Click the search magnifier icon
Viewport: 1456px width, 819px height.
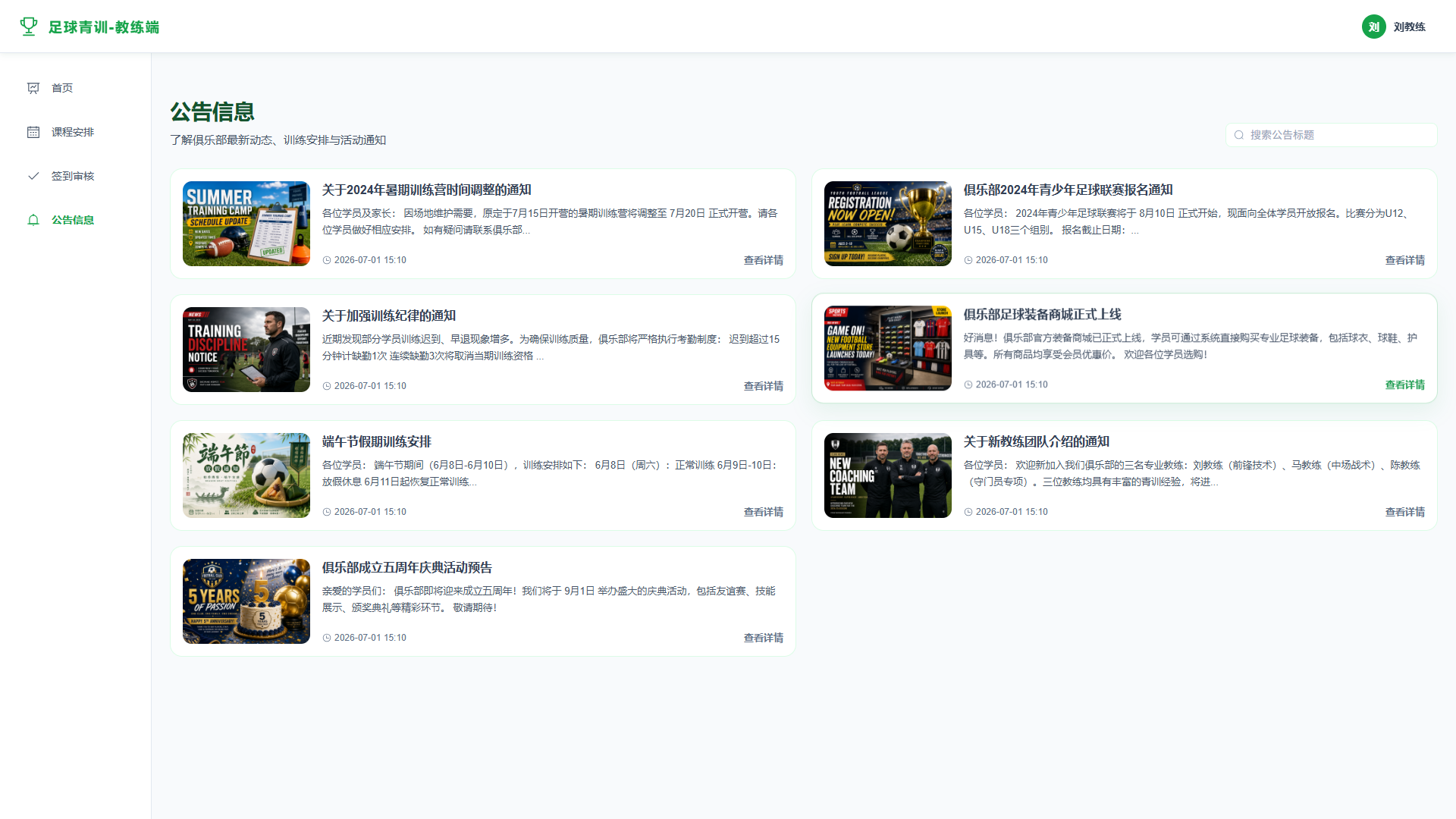[1239, 135]
